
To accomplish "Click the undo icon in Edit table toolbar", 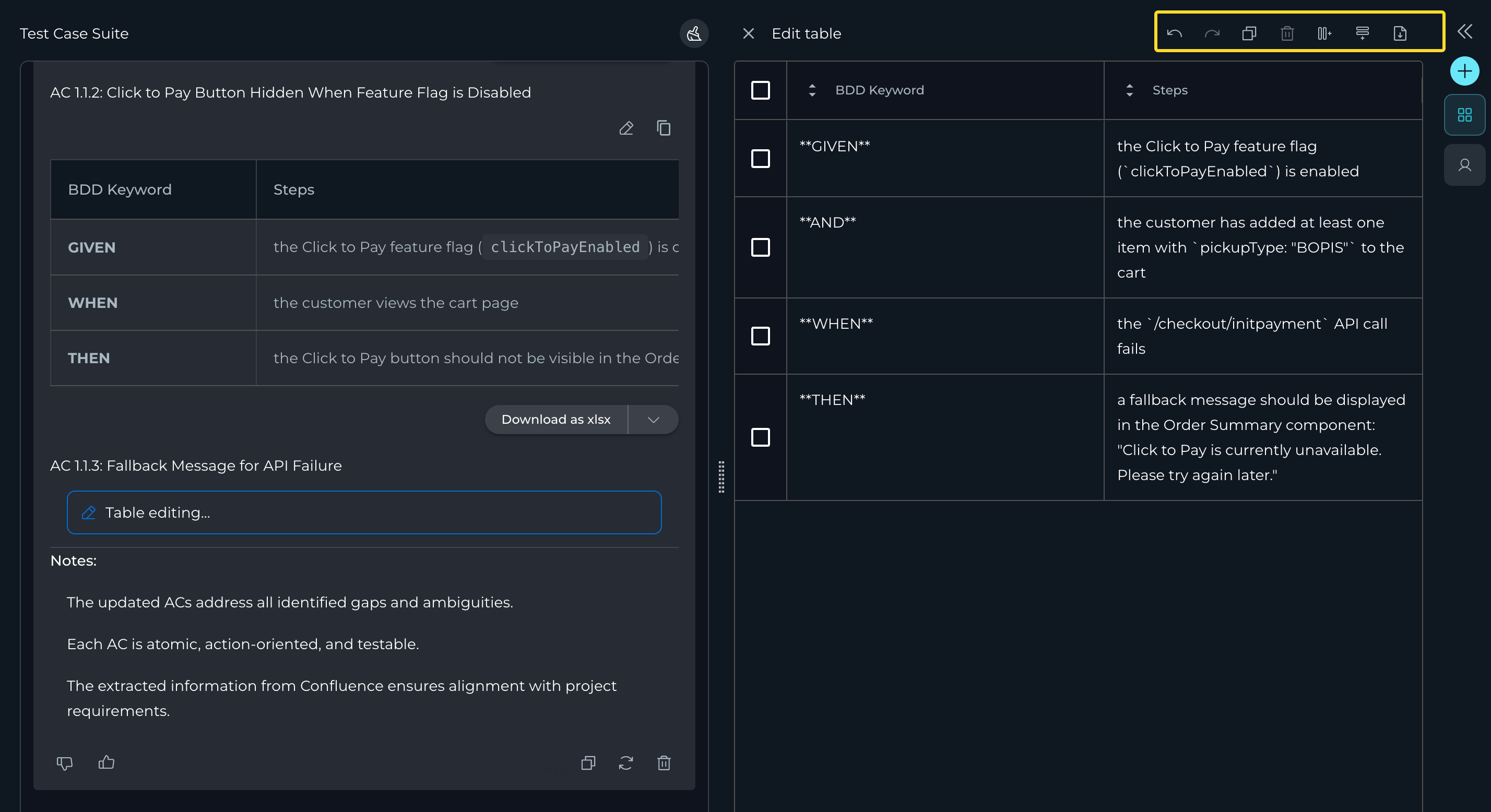I will [1174, 33].
